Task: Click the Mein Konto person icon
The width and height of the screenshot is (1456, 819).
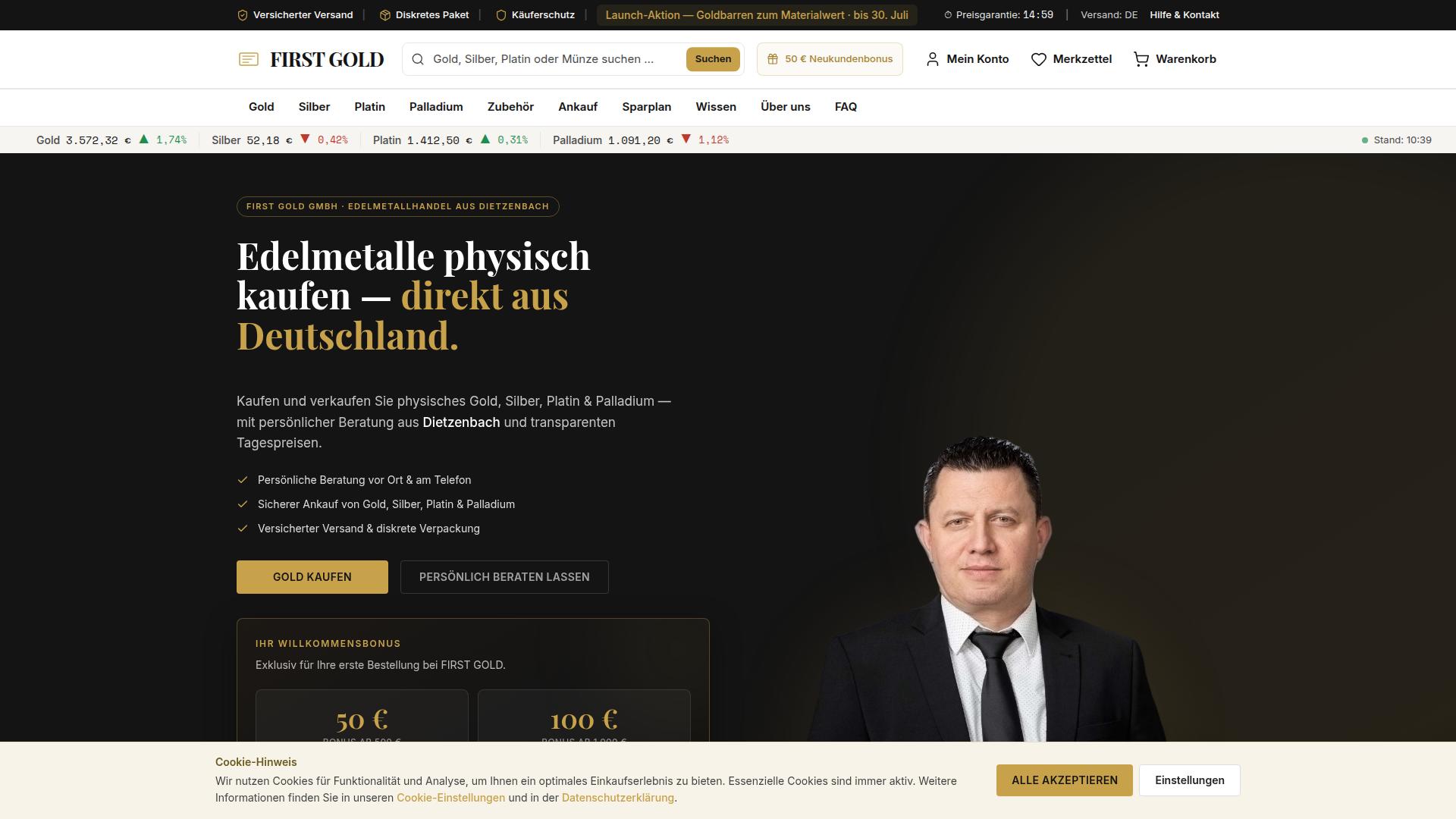Action: pyautogui.click(x=933, y=59)
